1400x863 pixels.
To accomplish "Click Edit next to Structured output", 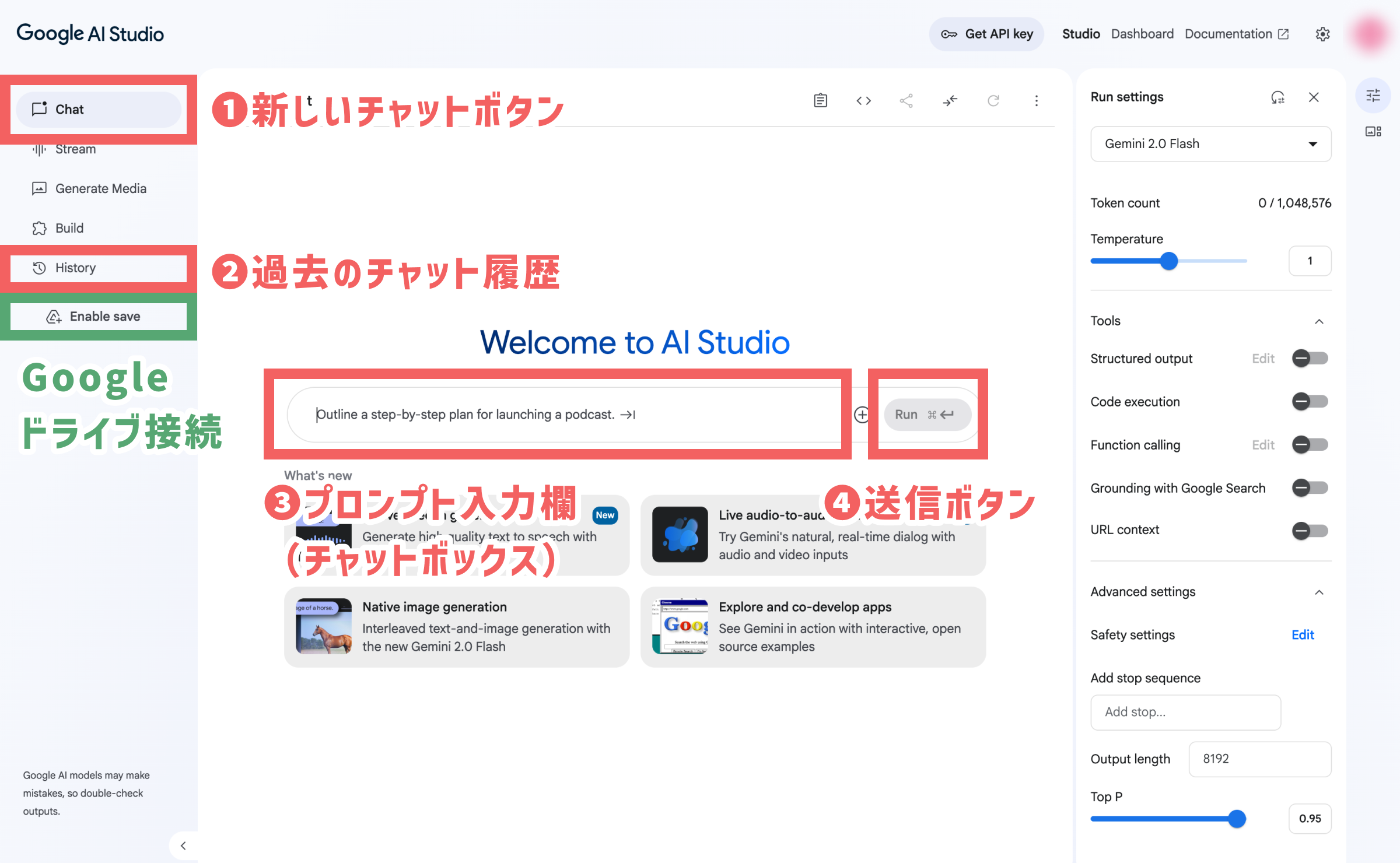I will [1263, 359].
